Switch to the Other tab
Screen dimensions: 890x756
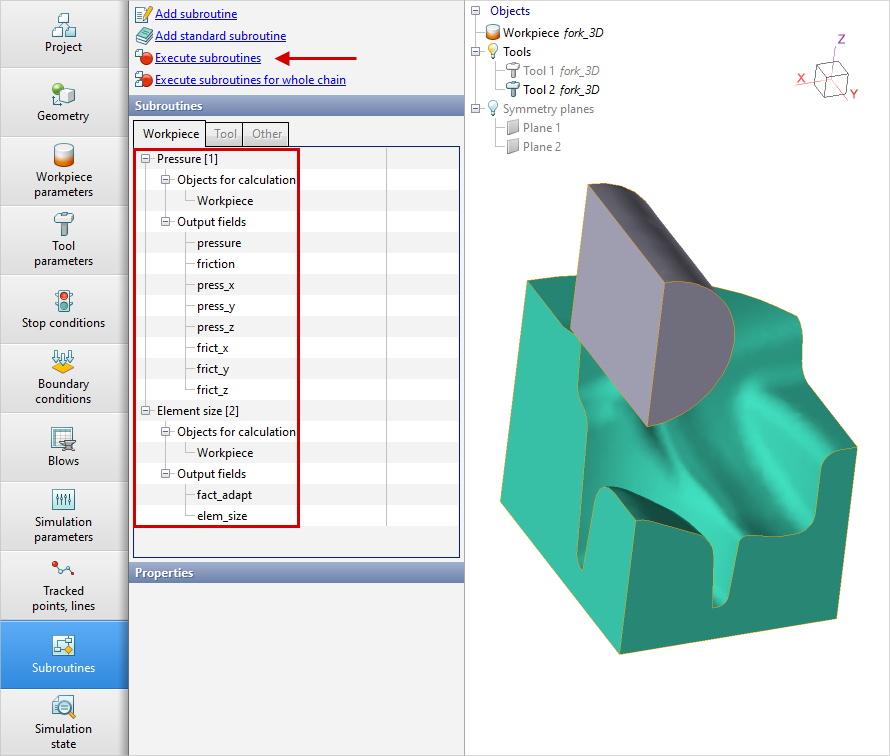point(266,134)
